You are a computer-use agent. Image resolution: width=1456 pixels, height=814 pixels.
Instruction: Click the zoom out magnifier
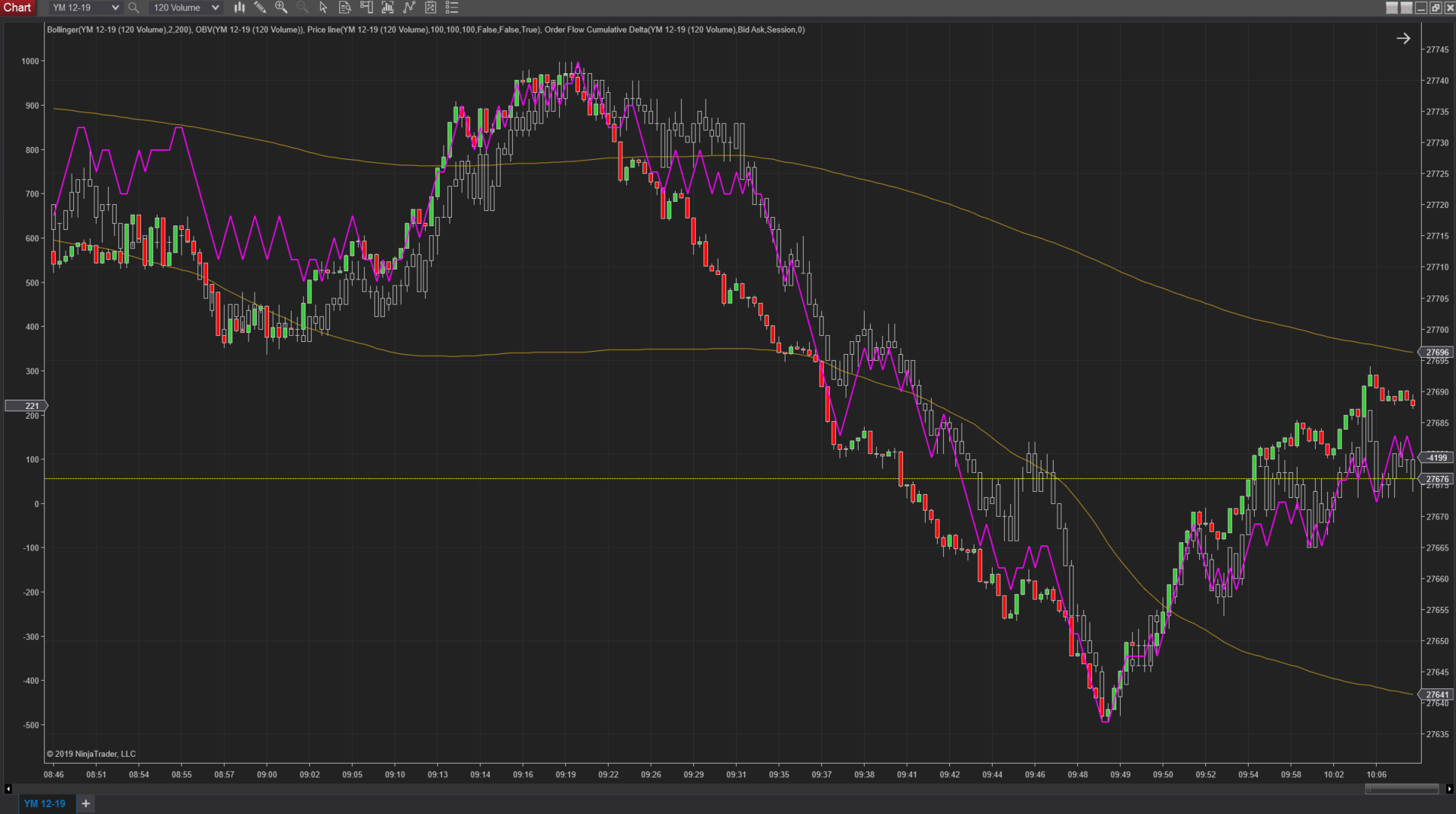(x=302, y=8)
